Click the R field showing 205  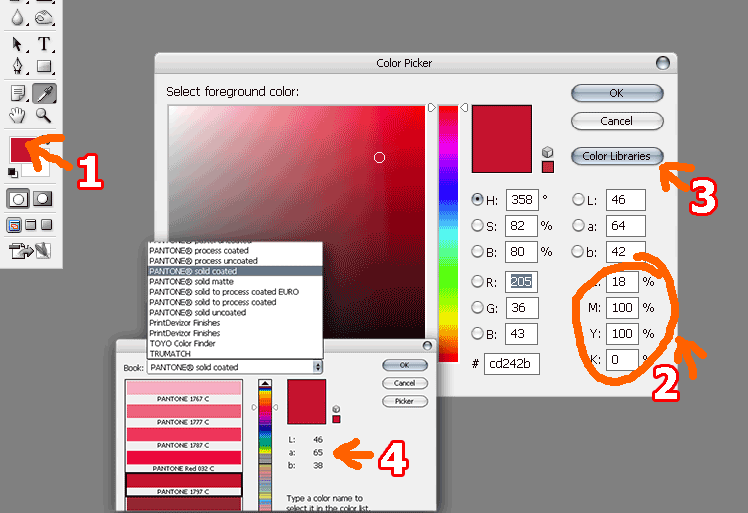click(x=521, y=282)
